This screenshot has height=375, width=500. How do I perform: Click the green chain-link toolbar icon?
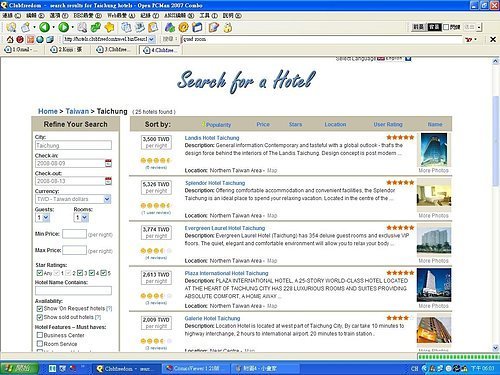[96, 27]
